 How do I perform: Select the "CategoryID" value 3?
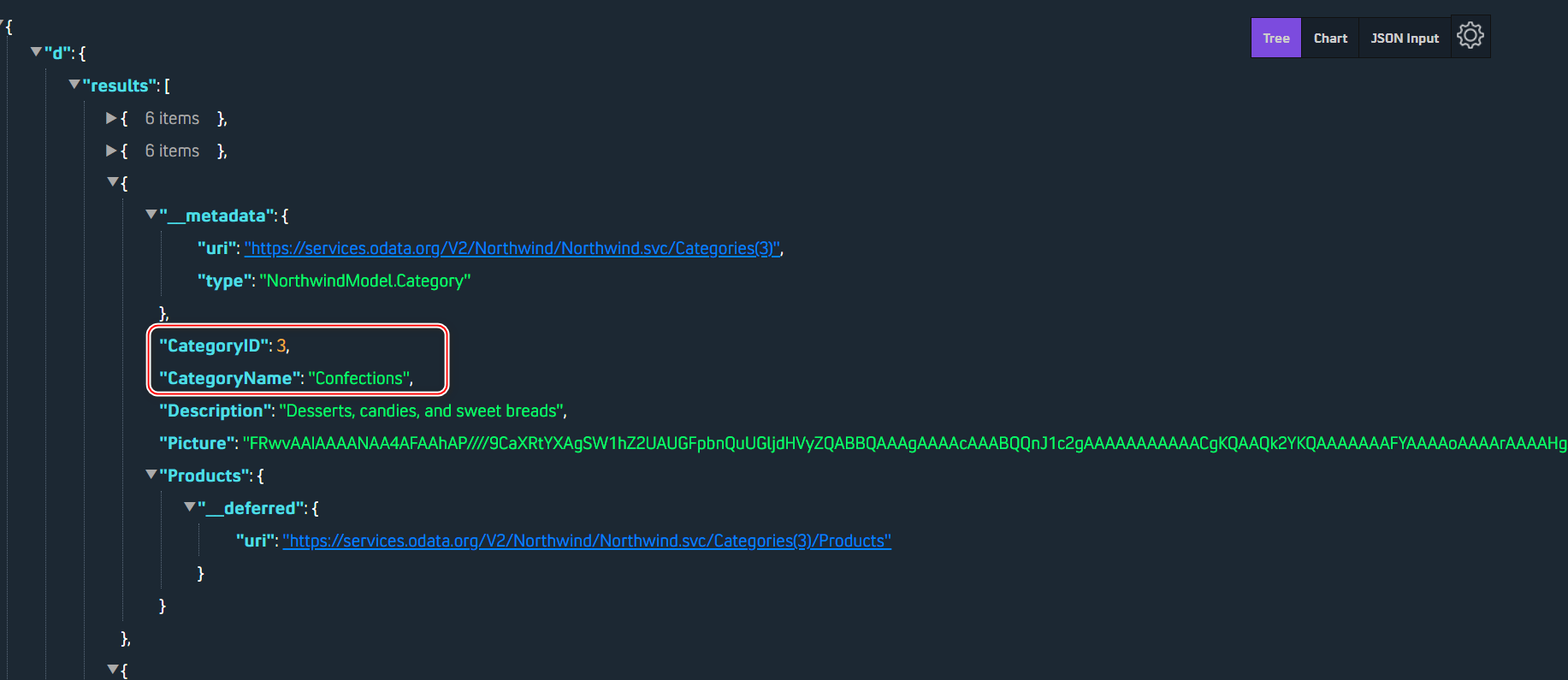click(x=281, y=346)
